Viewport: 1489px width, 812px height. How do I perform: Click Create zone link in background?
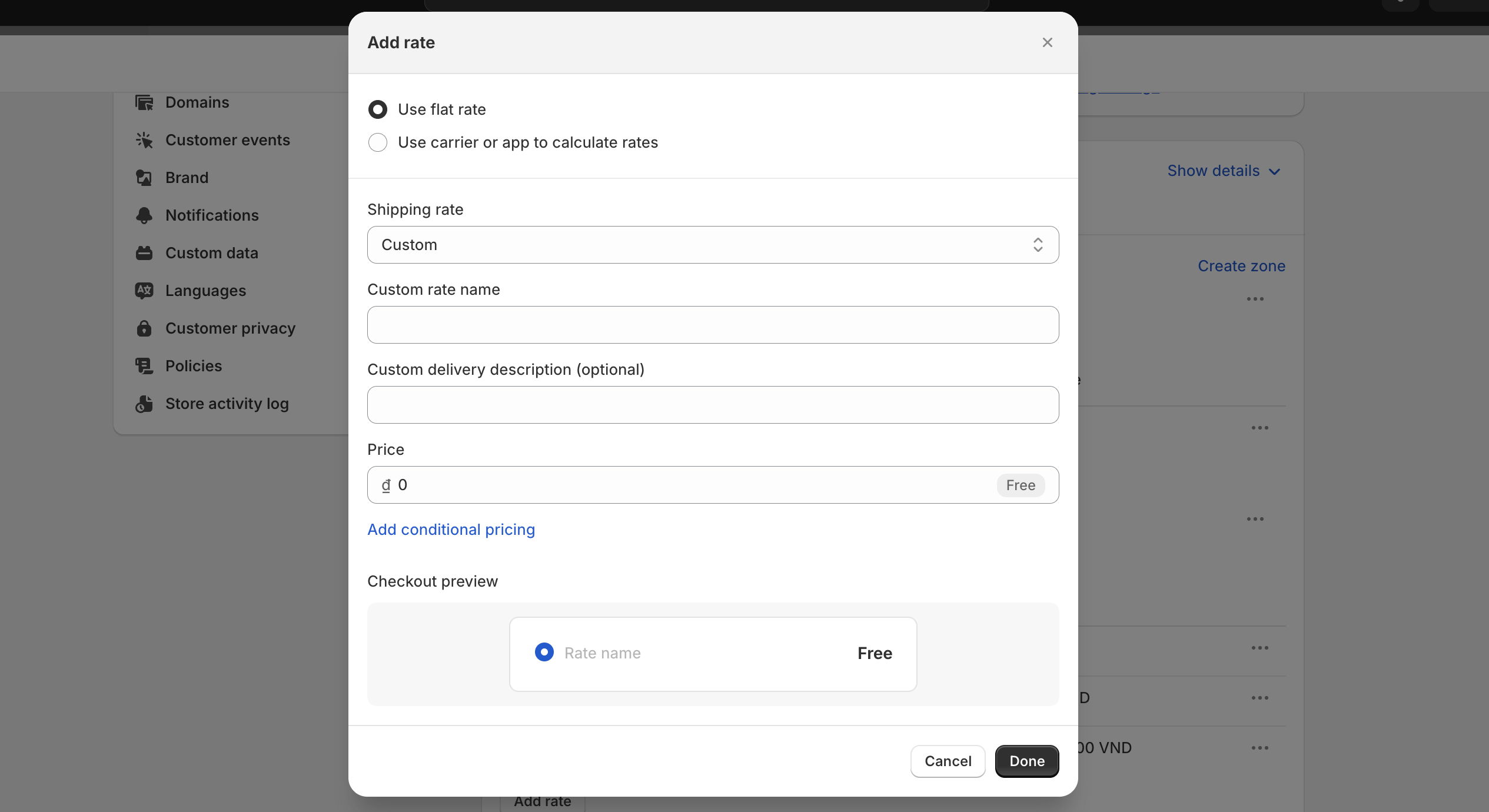[x=1241, y=266]
